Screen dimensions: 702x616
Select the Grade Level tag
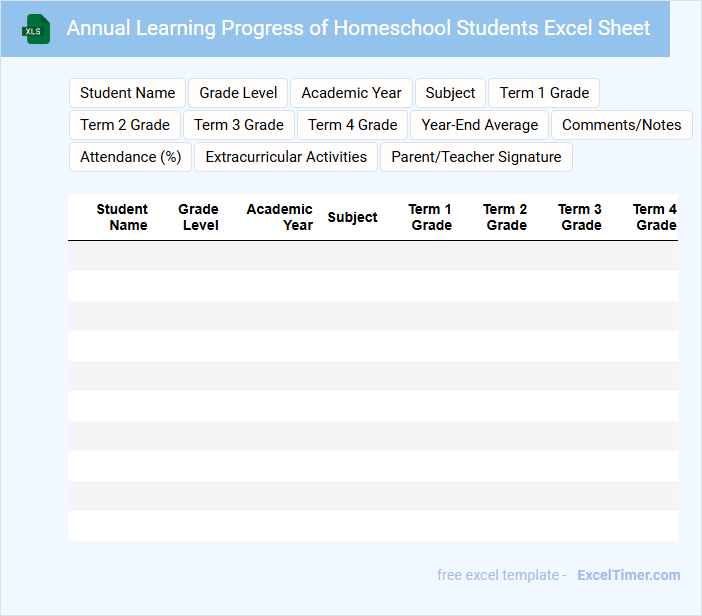point(238,93)
